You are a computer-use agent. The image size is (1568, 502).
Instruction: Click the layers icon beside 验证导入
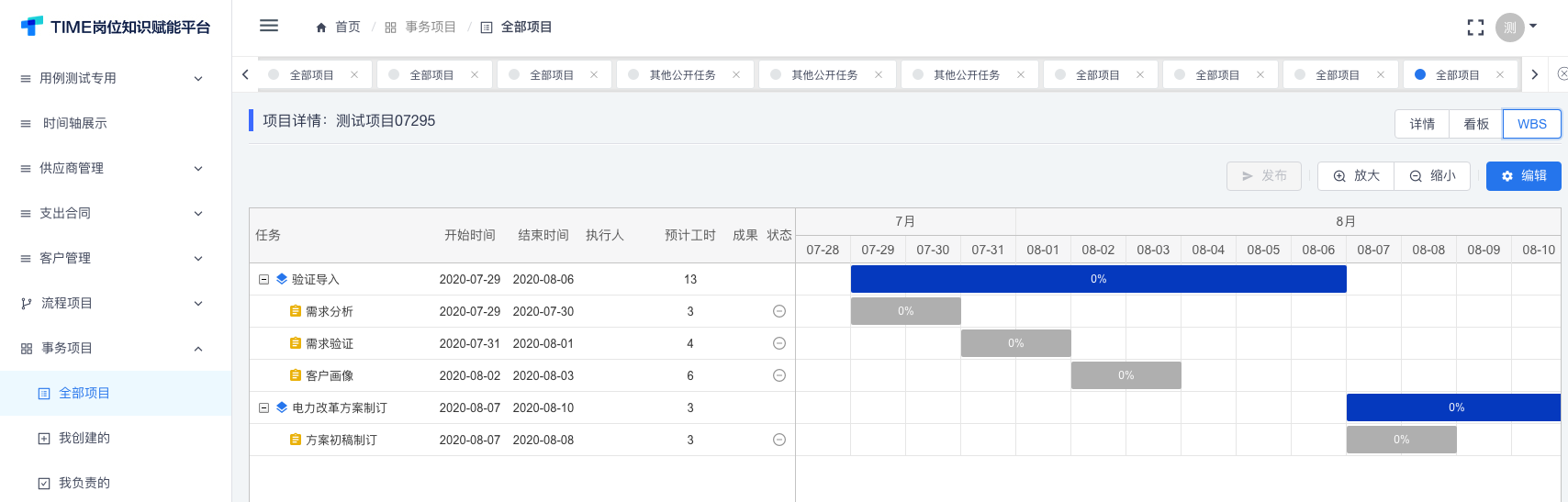pyautogui.click(x=282, y=279)
